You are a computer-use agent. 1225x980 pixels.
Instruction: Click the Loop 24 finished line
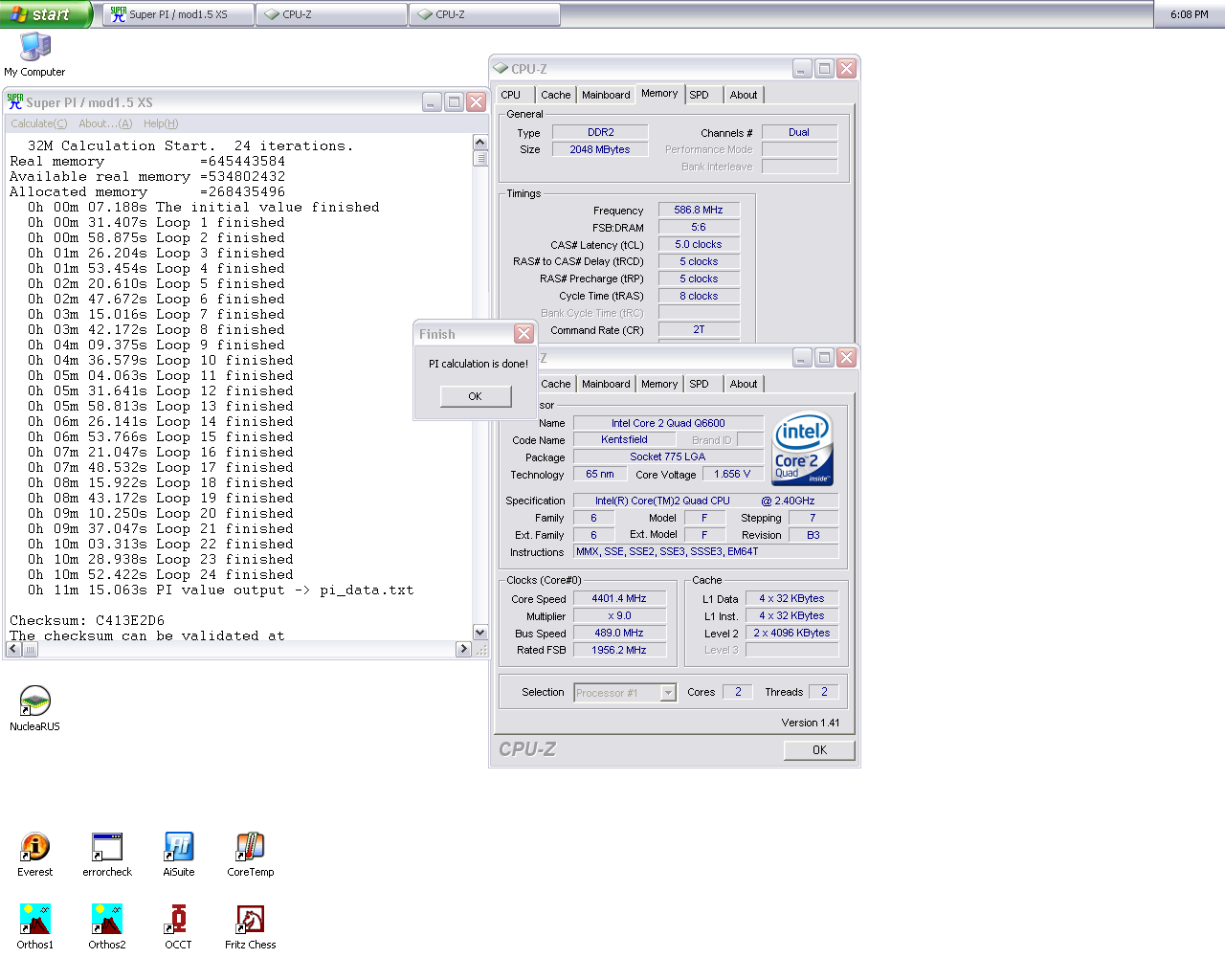click(x=161, y=574)
